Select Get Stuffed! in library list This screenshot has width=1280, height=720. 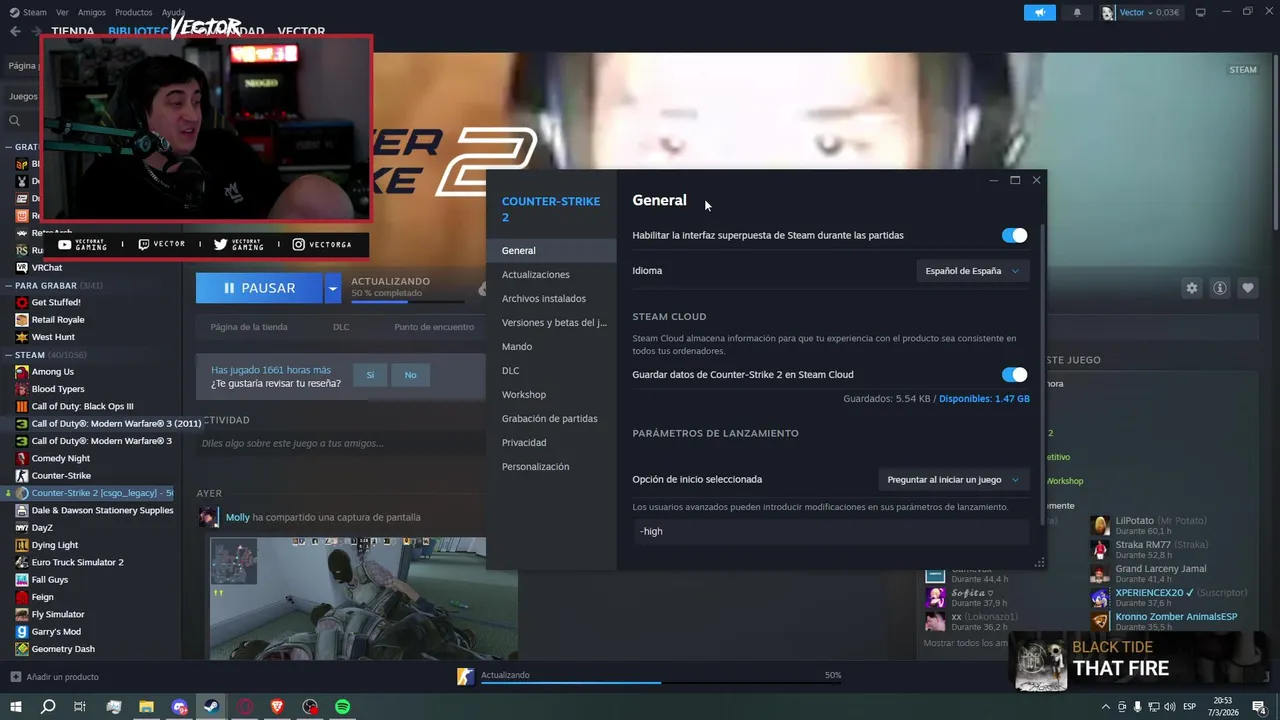(56, 302)
